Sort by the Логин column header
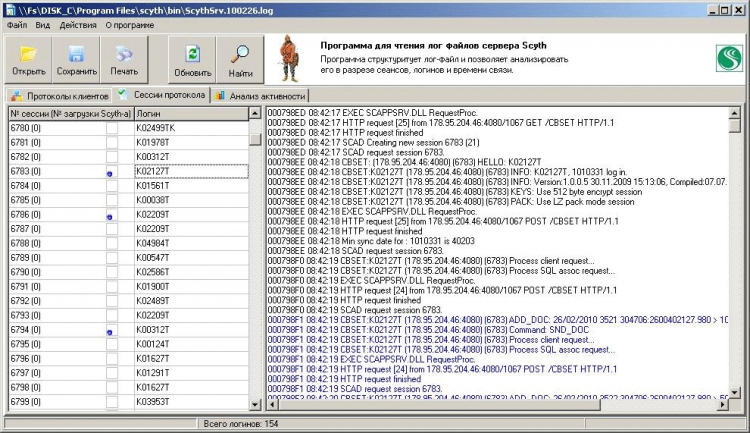 click(x=190, y=113)
